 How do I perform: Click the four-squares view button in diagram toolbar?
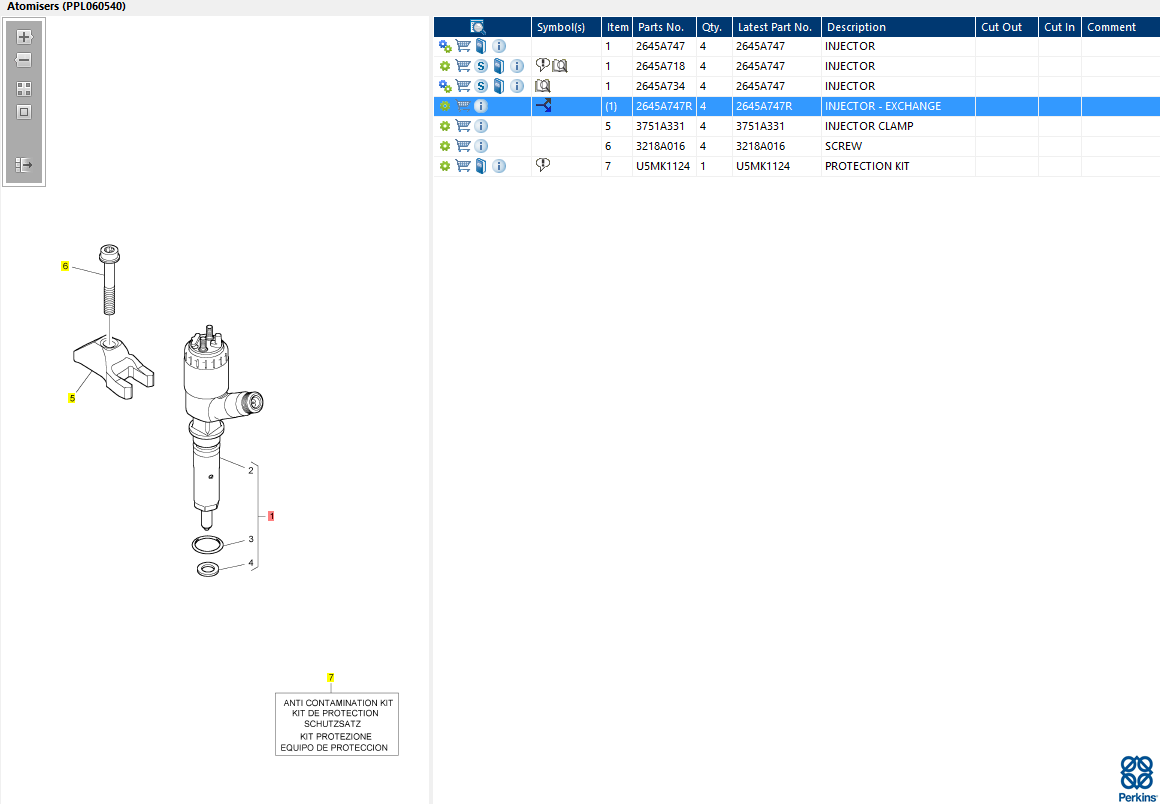pyautogui.click(x=24, y=89)
